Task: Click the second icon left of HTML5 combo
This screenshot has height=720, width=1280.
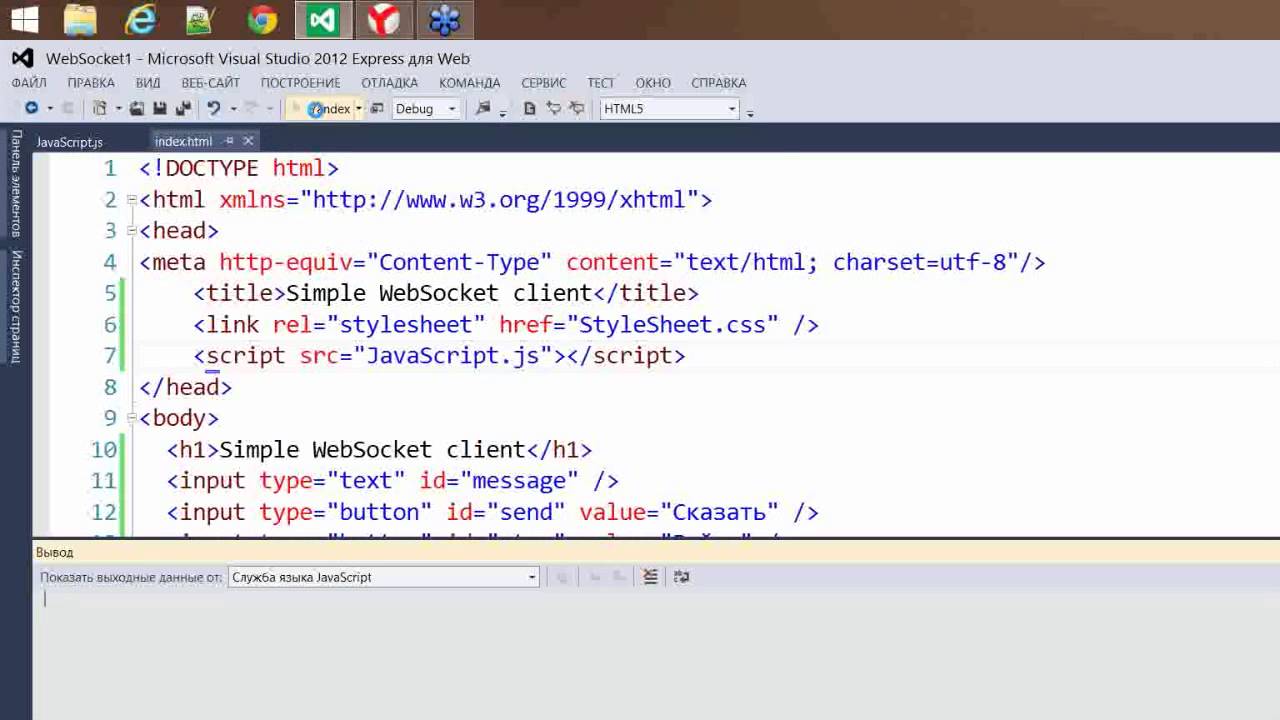Action: click(x=553, y=108)
